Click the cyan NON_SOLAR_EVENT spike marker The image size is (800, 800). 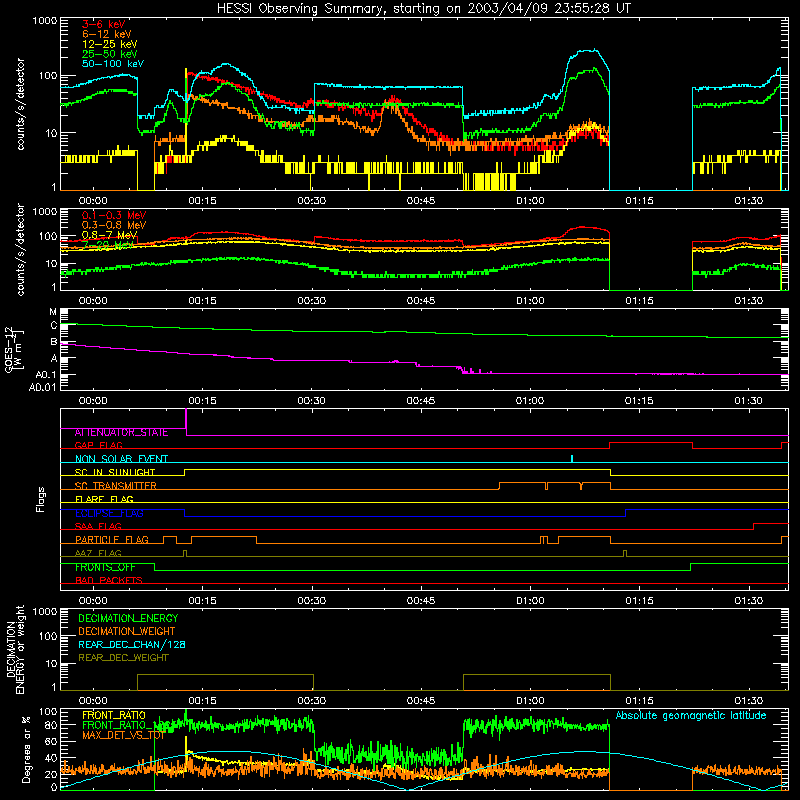coord(572,458)
